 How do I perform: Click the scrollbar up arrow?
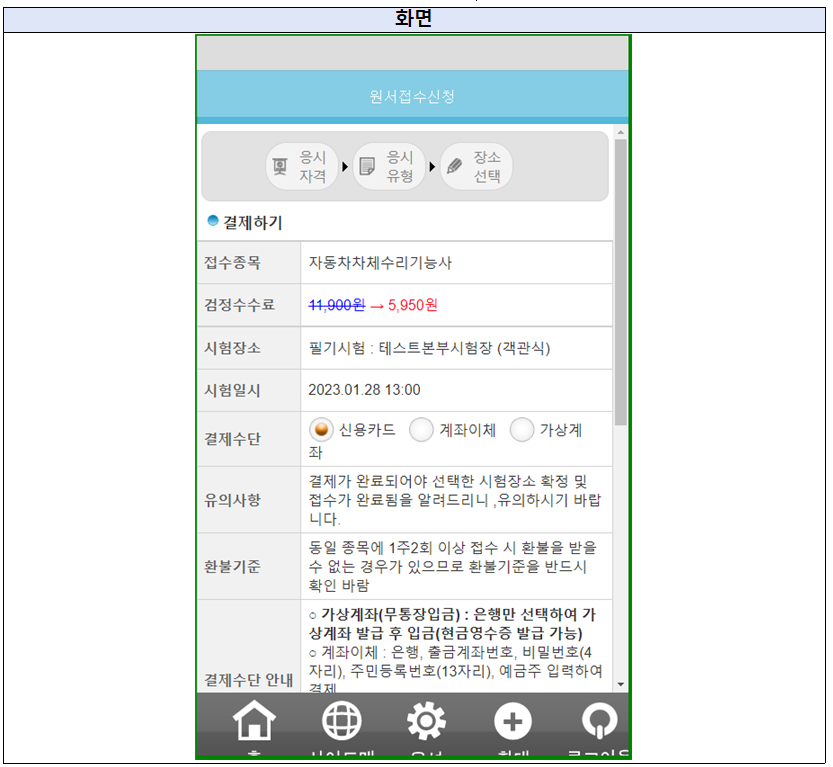tap(620, 132)
